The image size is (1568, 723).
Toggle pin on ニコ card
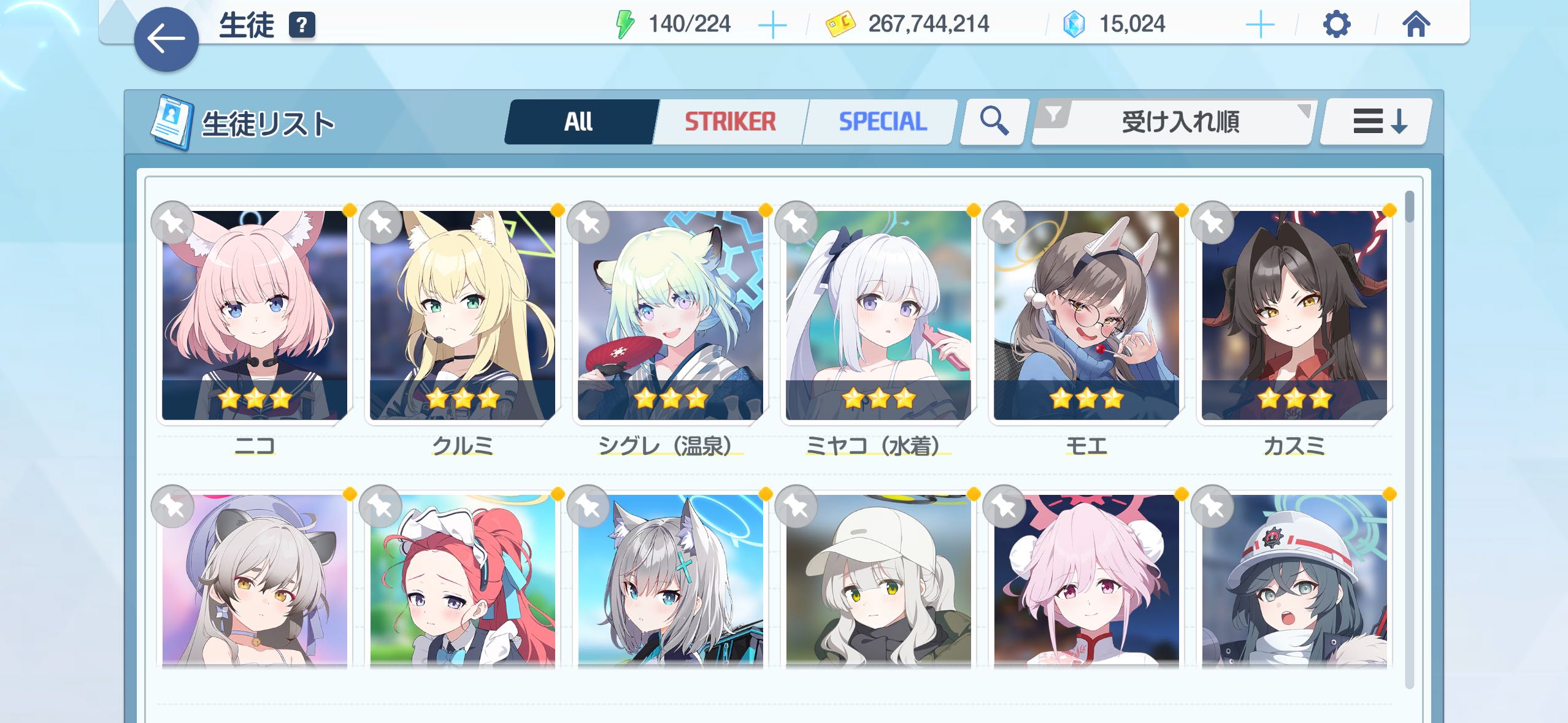point(172,222)
